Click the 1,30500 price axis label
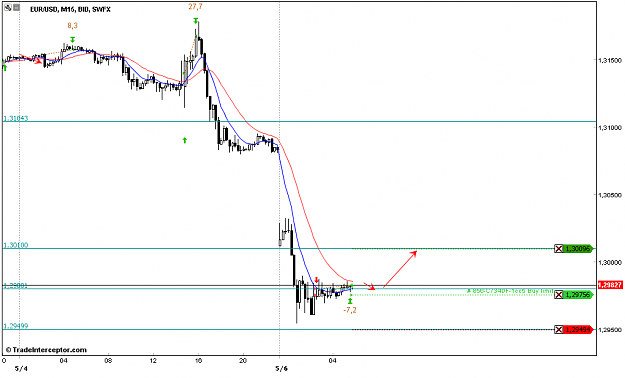625x378 pixels. click(x=609, y=195)
